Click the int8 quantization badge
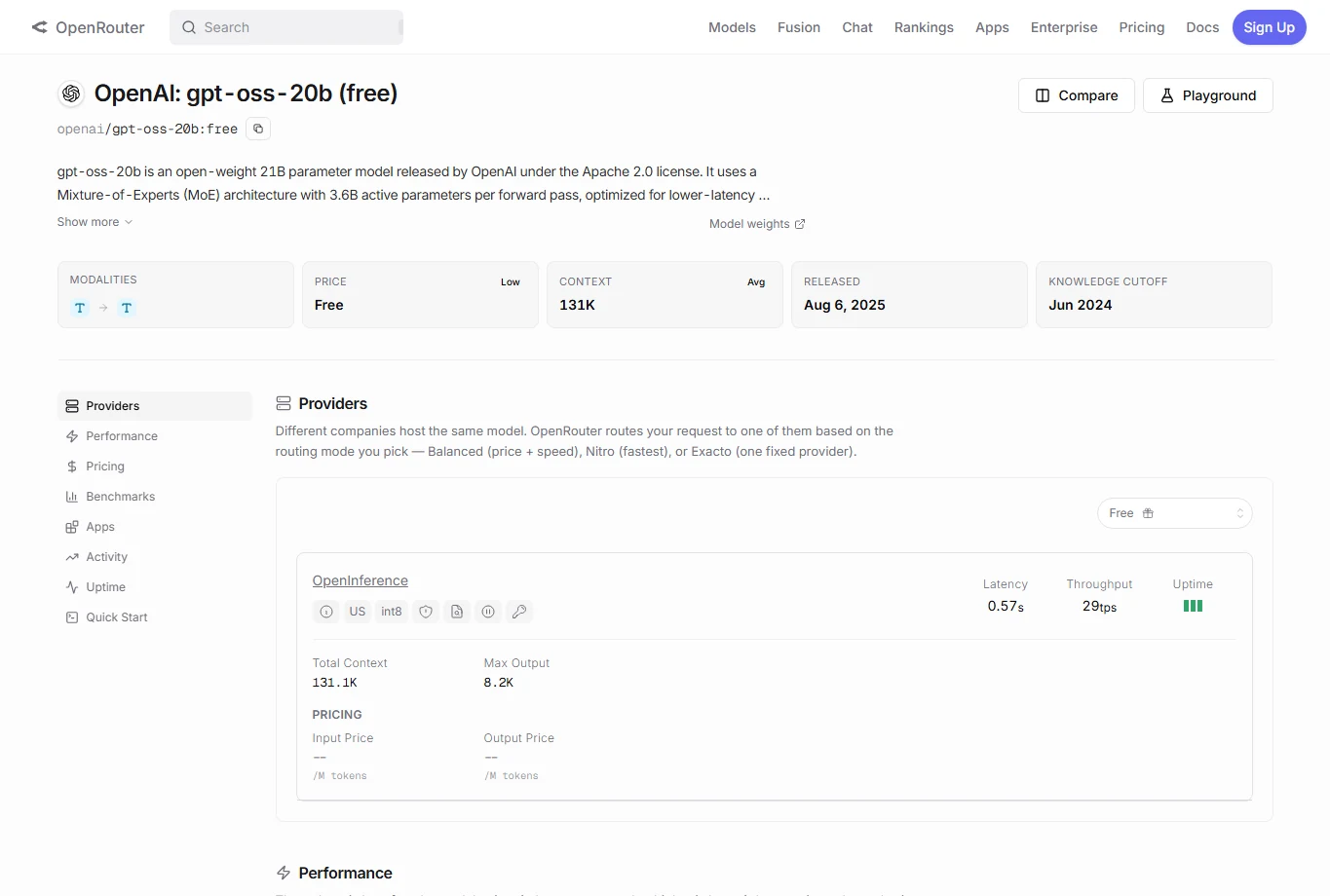This screenshot has width=1330, height=896. tap(392, 612)
